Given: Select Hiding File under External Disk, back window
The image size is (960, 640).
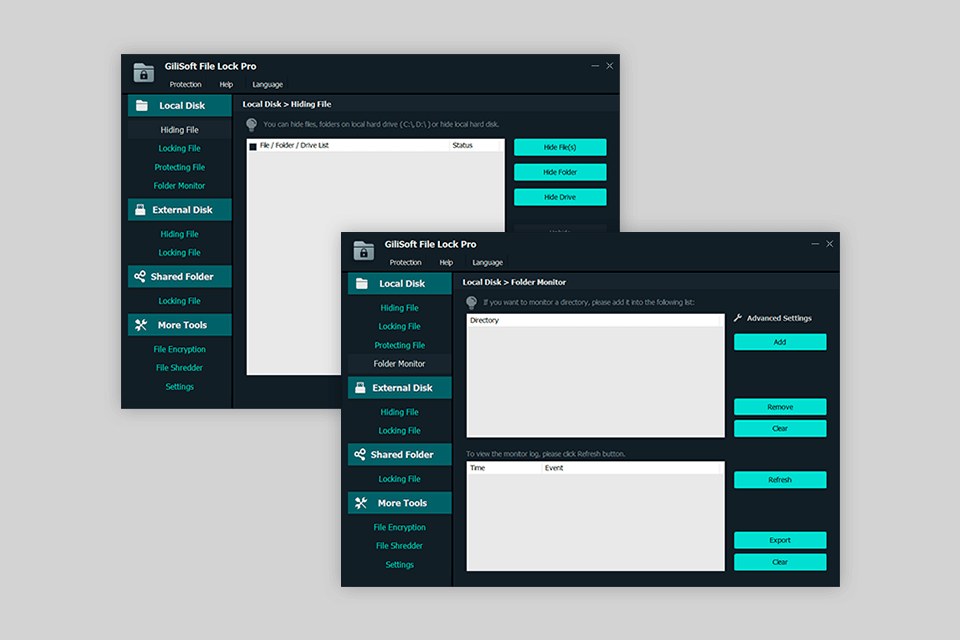Looking at the screenshot, I should pos(179,234).
